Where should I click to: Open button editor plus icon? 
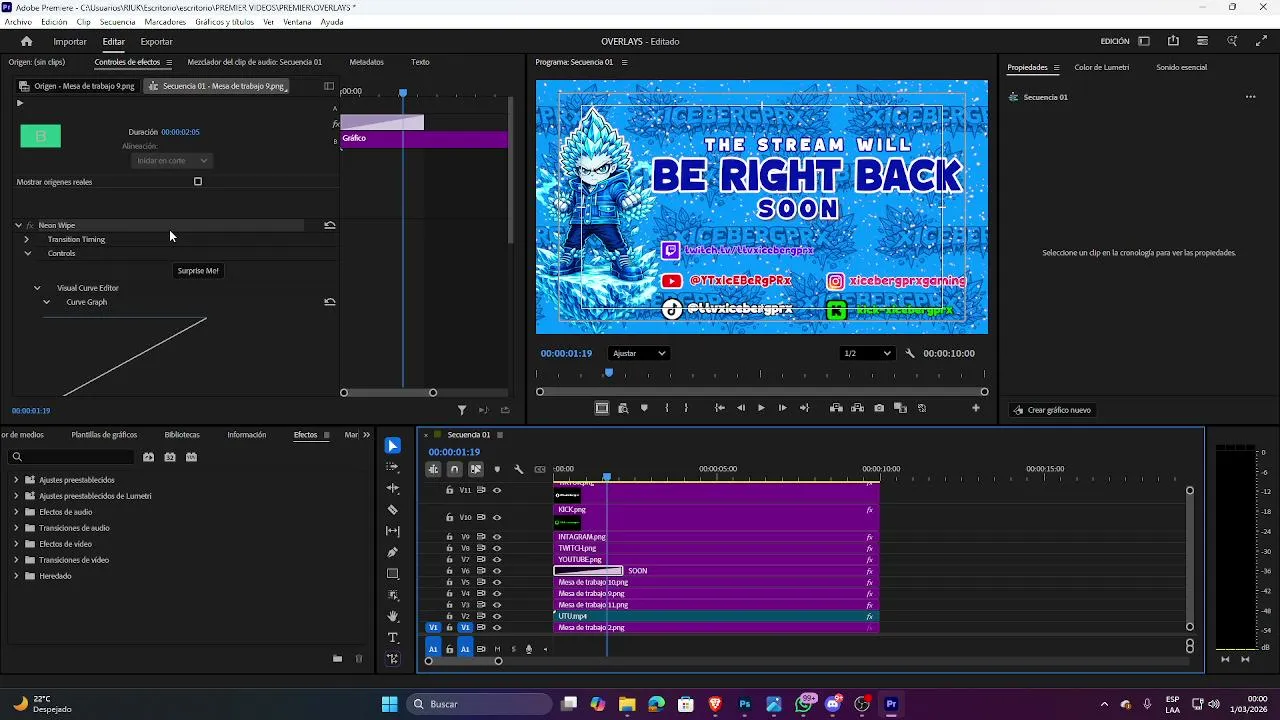(x=976, y=408)
